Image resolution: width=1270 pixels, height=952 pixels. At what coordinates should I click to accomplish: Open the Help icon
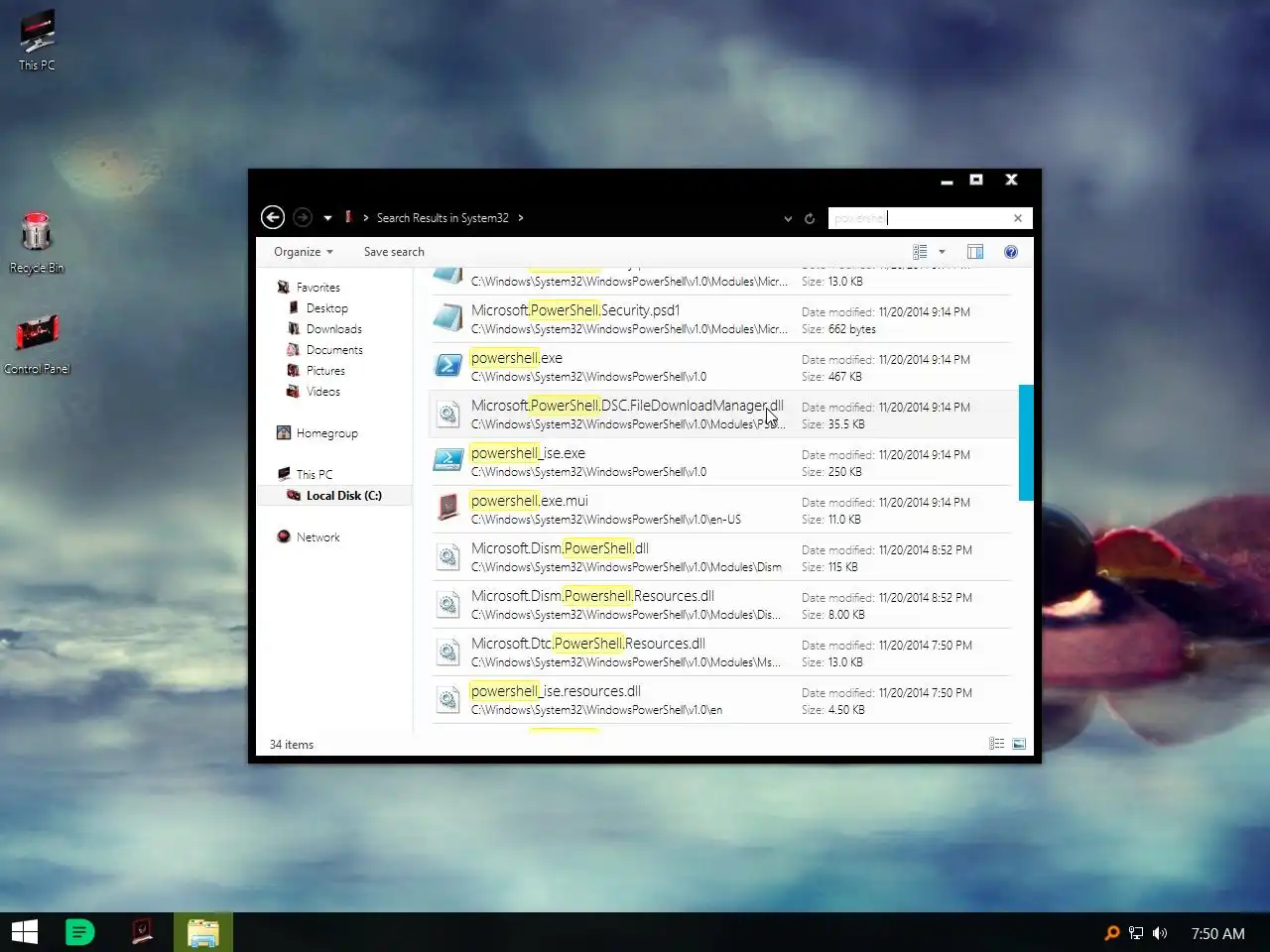(1011, 252)
